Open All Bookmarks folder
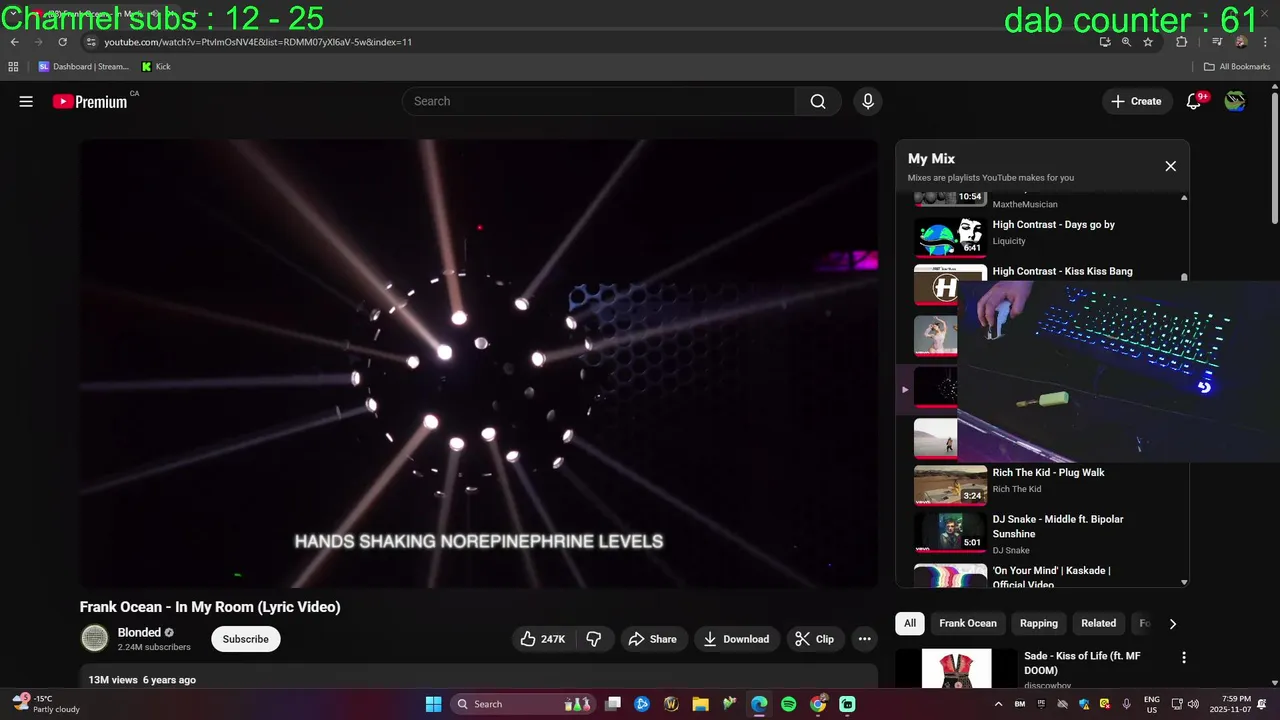Image resolution: width=1280 pixels, height=720 pixels. 1237,67
